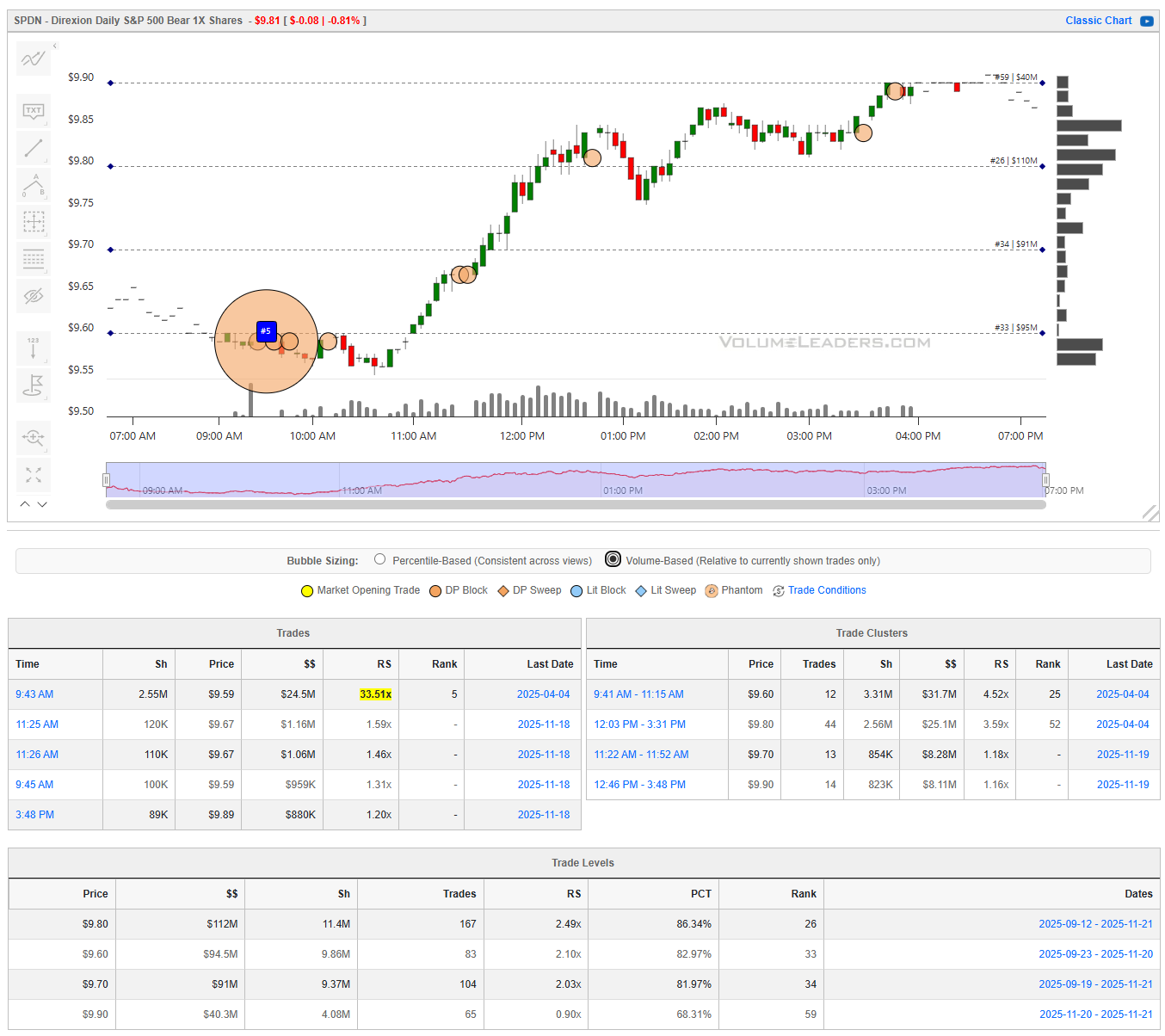Toggle hide drawings crossed-eye icon
The height and width of the screenshot is (1036, 1165).
tap(34, 296)
